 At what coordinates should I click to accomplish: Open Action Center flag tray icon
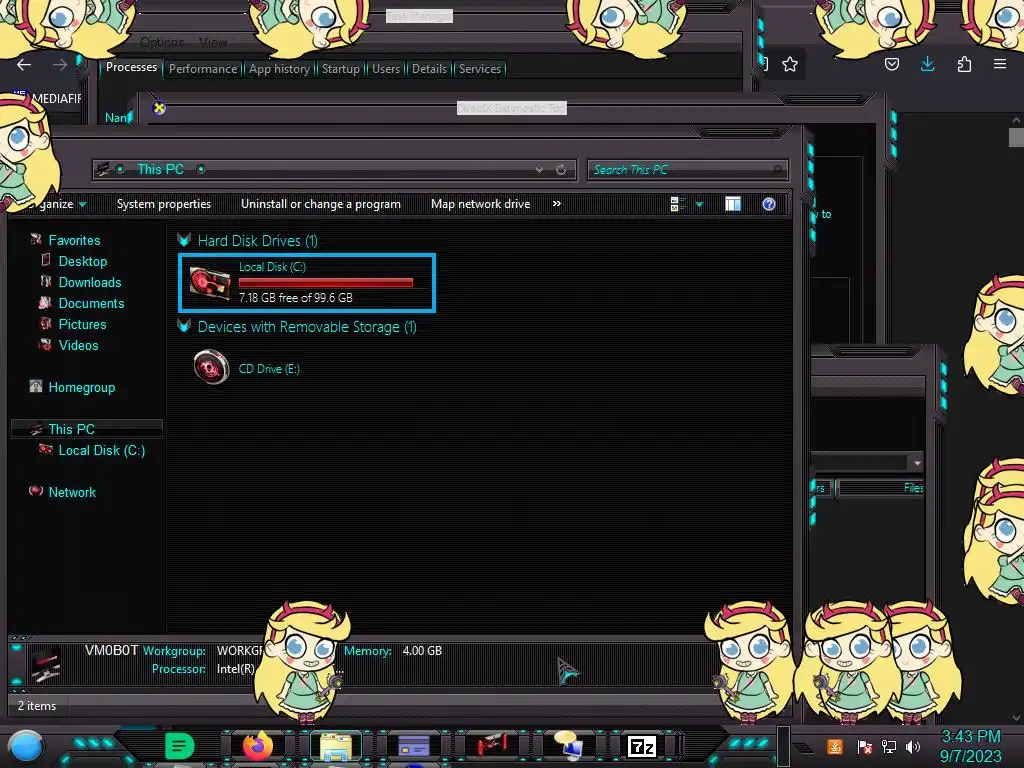tap(864, 746)
